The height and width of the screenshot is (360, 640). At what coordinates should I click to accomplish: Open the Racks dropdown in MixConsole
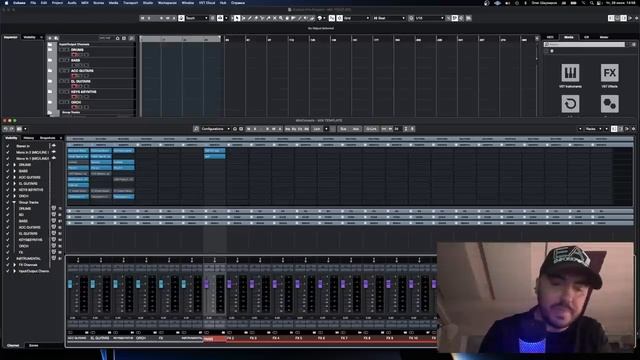coord(593,129)
